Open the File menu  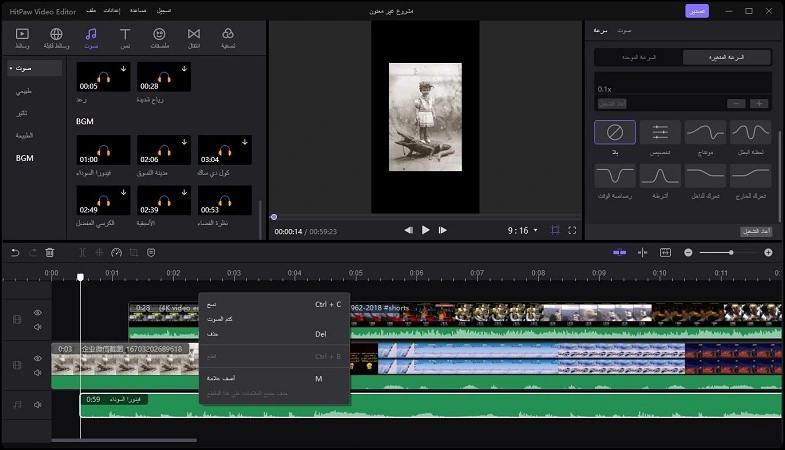(x=91, y=11)
